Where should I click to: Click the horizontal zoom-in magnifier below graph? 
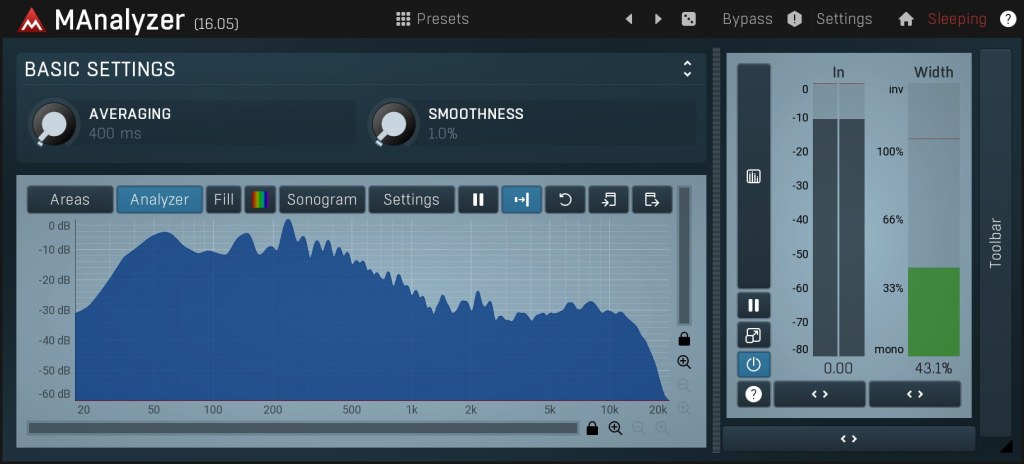pyautogui.click(x=615, y=428)
